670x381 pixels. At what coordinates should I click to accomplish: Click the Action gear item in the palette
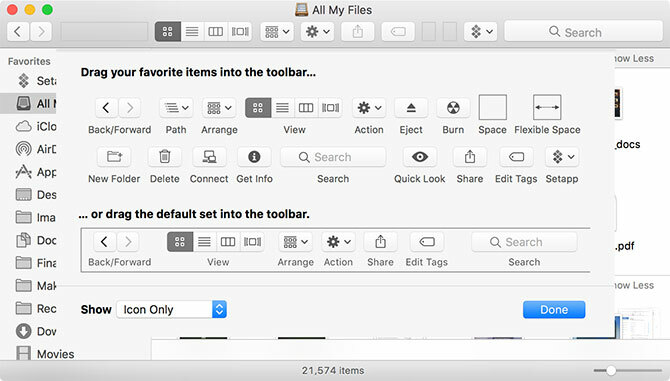click(369, 108)
